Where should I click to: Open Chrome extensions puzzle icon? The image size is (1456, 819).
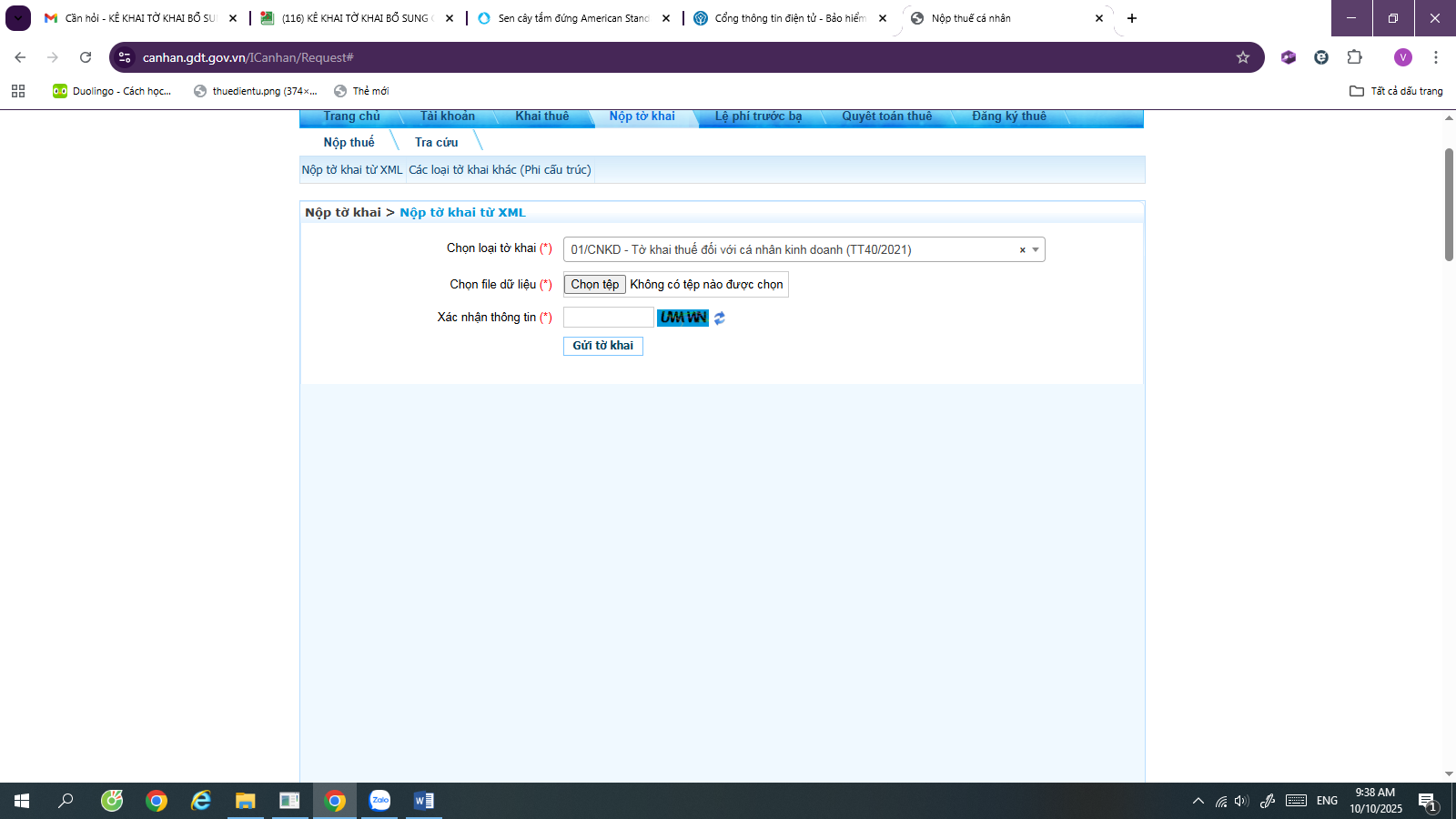pos(1354,57)
